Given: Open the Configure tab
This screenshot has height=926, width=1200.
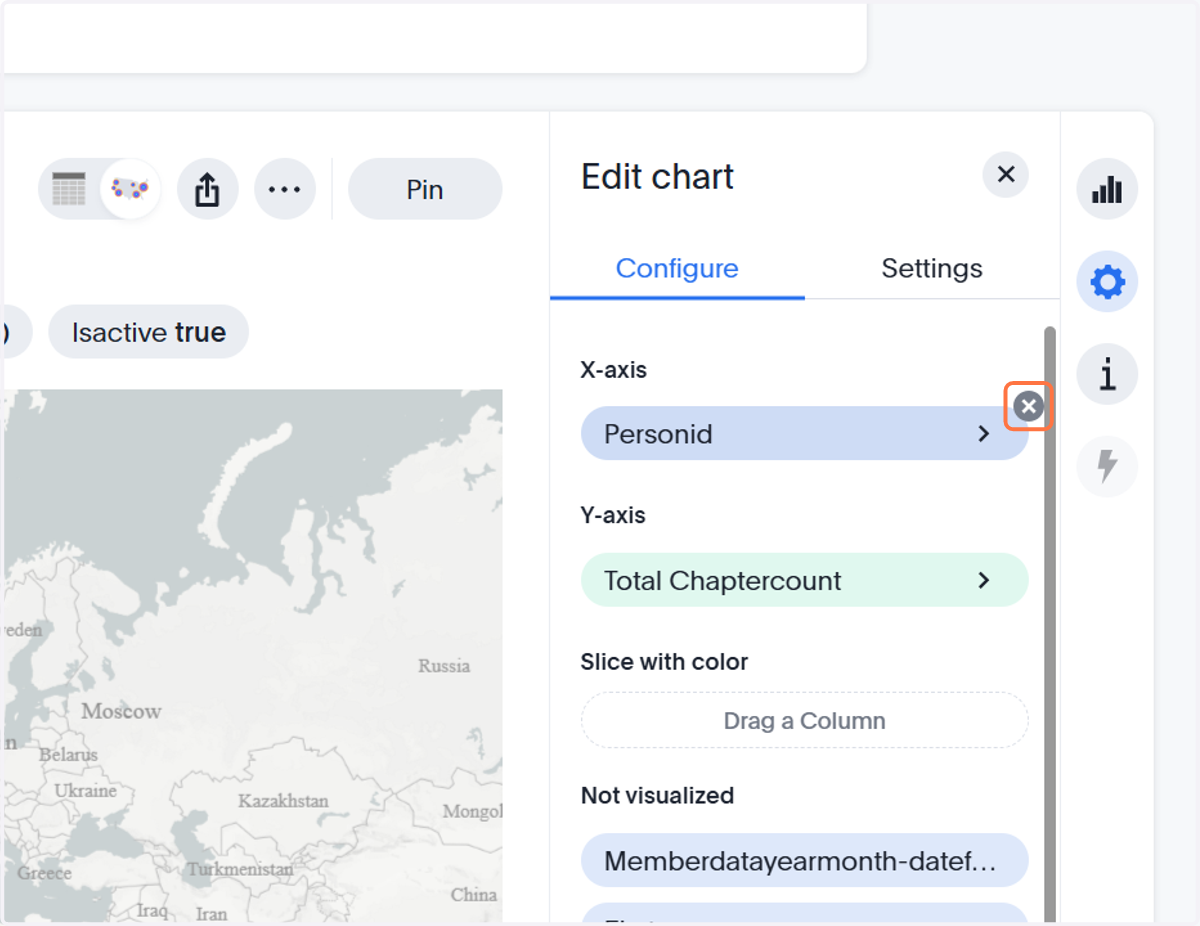Looking at the screenshot, I should (x=677, y=268).
